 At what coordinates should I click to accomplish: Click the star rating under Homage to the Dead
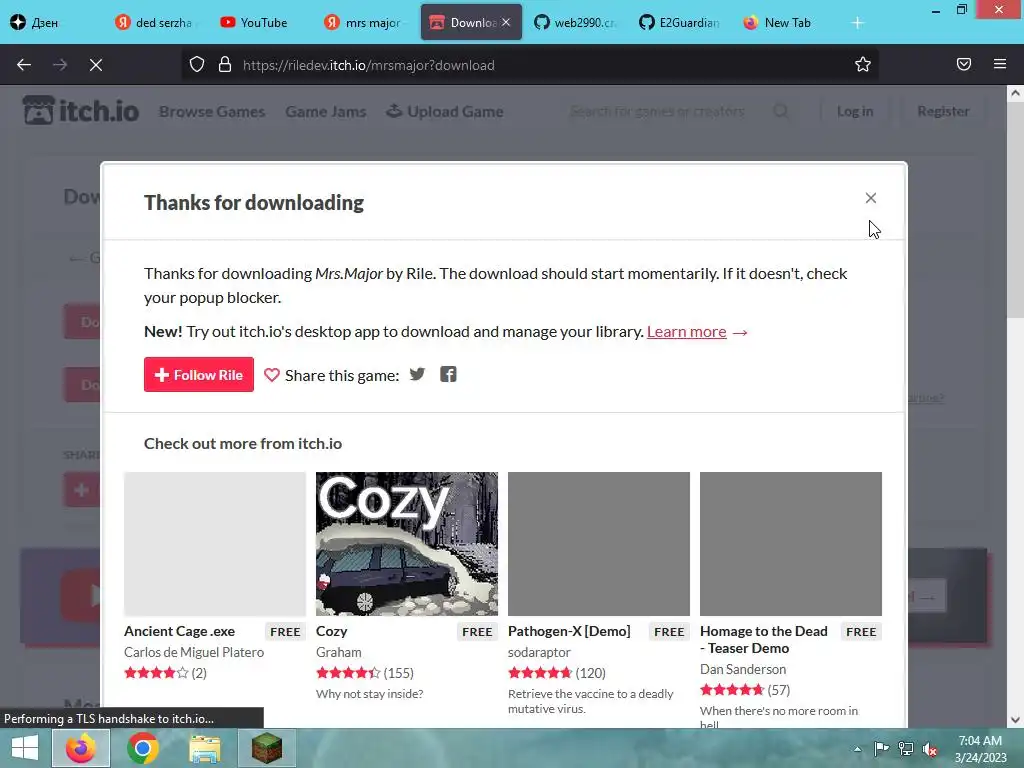pos(732,690)
